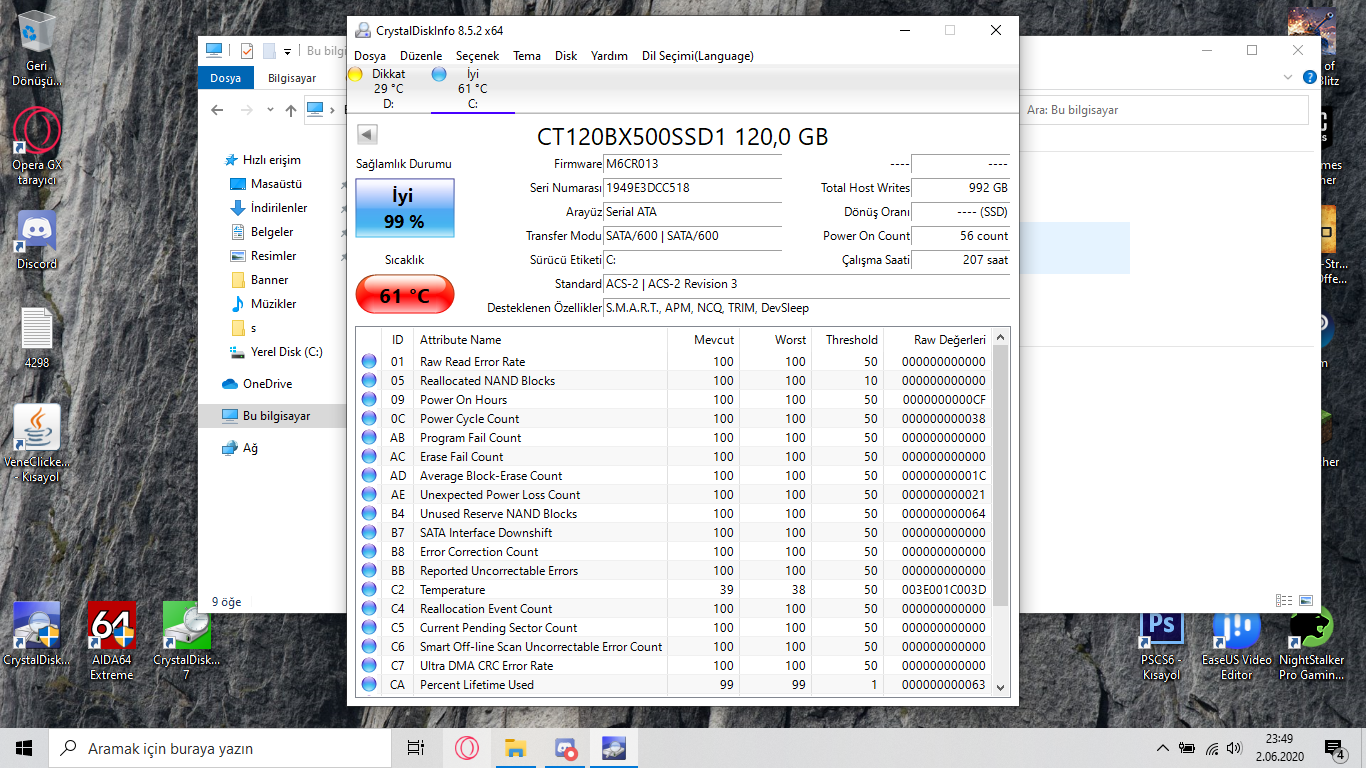Click status orb of Erase Fail Count row
Viewport: 1366px width, 768px height.
(x=369, y=457)
